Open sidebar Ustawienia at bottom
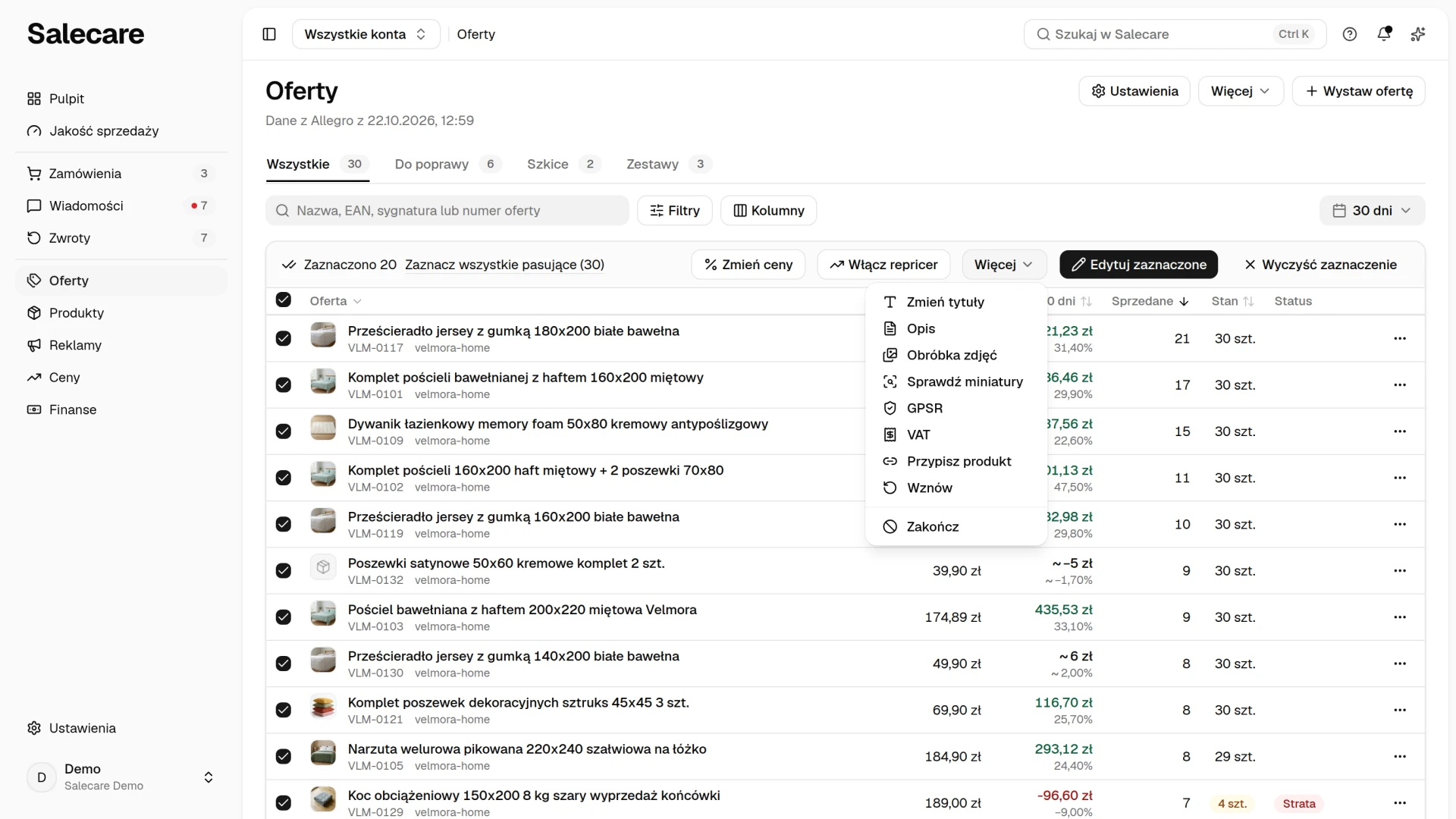The image size is (1456, 819). tap(121, 728)
